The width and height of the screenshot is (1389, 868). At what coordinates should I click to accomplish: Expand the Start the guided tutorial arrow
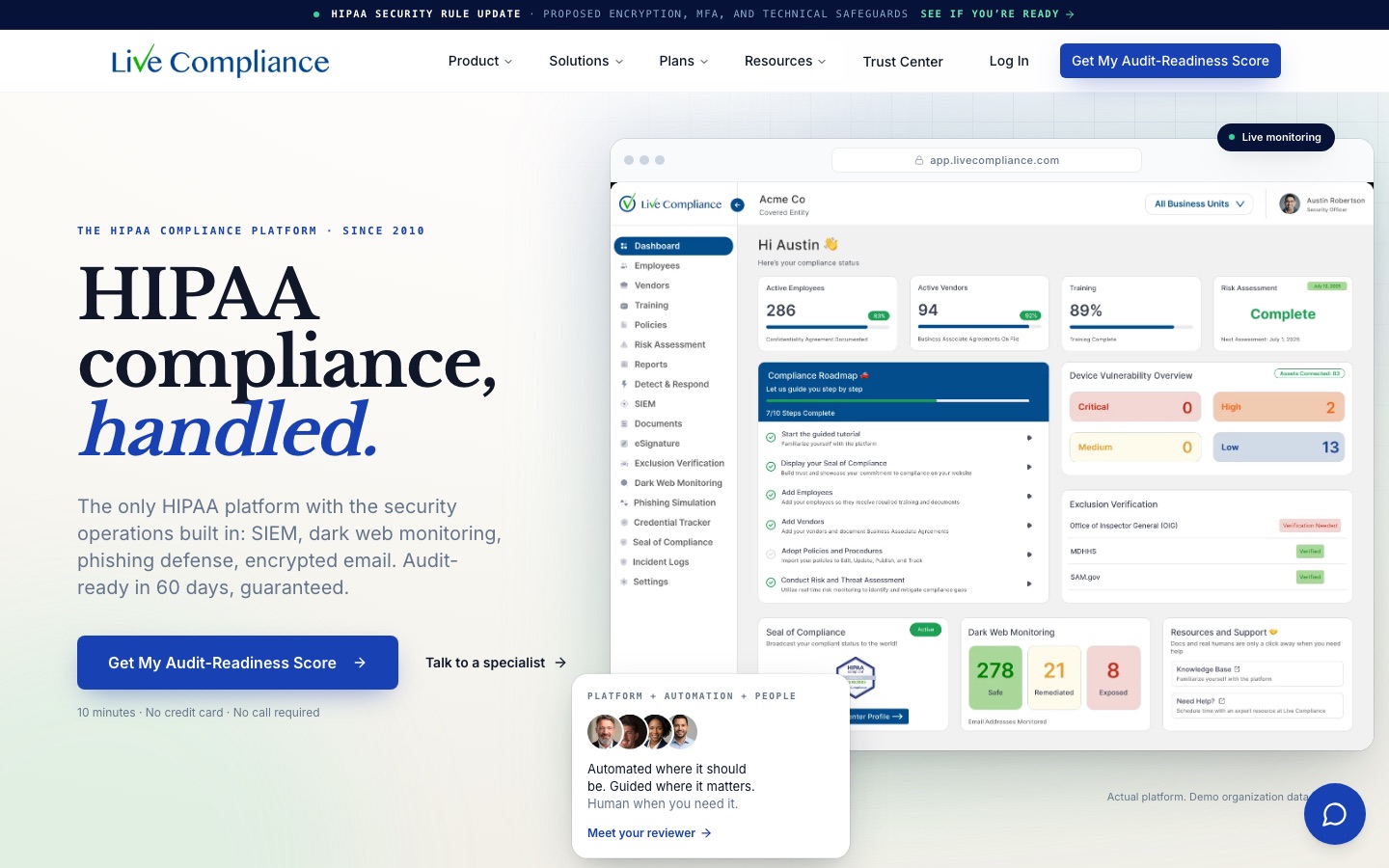pos(1029,438)
